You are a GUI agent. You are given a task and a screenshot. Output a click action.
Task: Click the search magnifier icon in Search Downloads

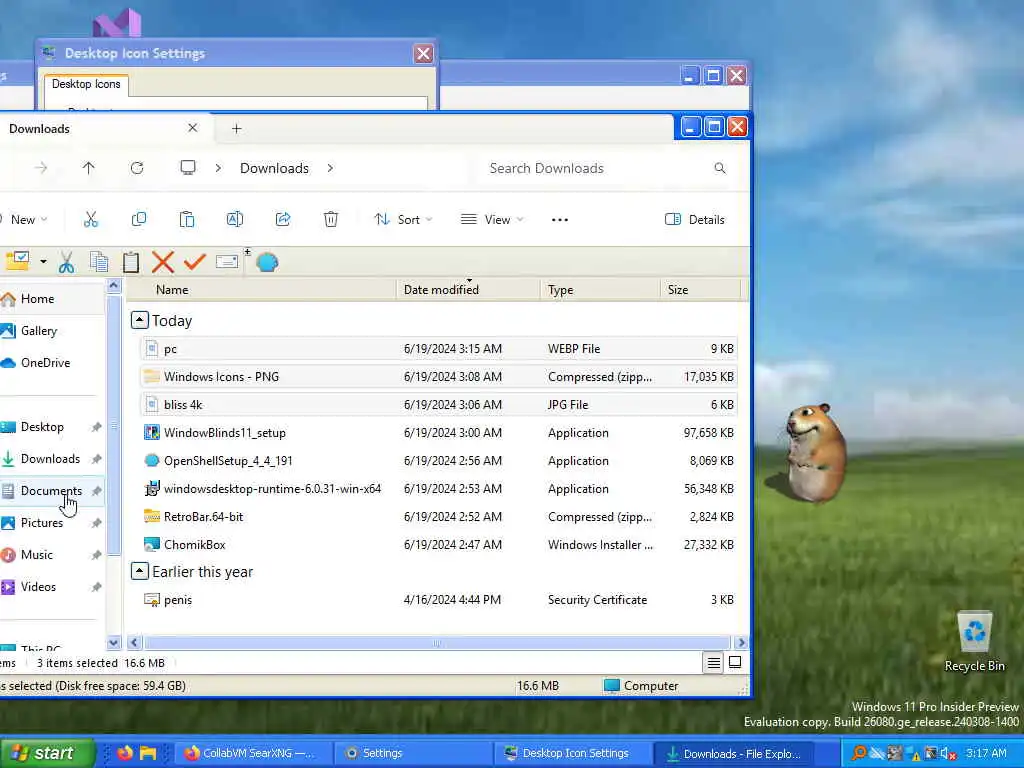(x=720, y=168)
